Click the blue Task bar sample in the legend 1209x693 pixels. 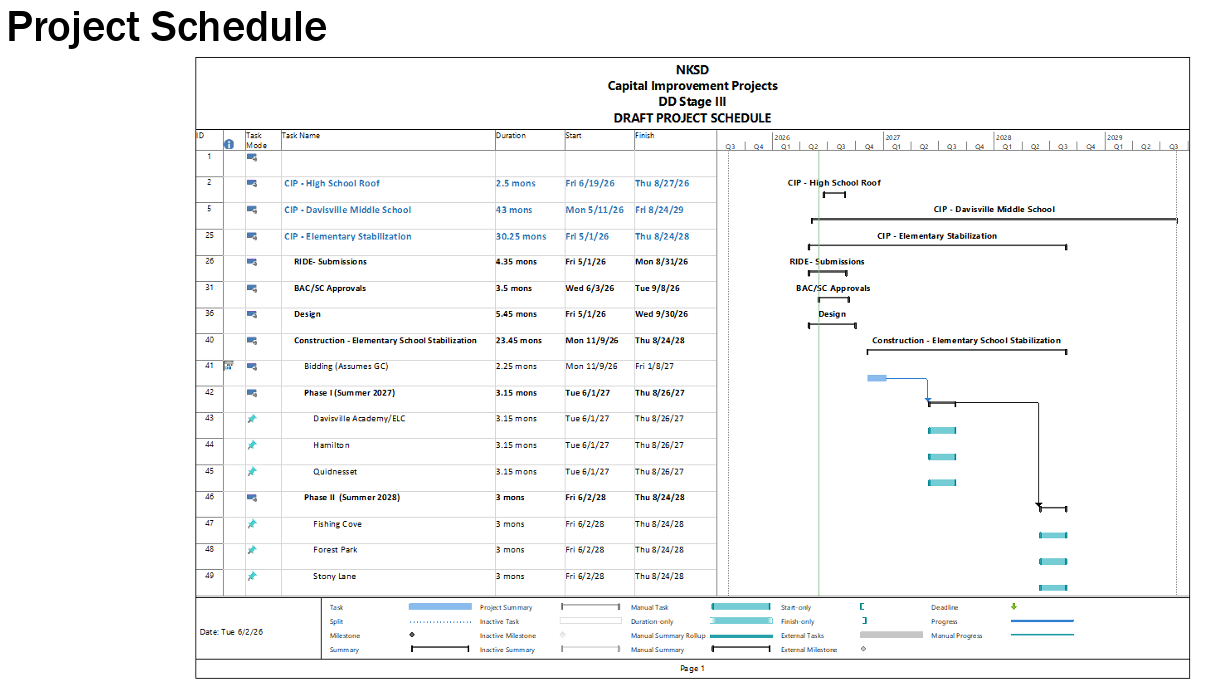coord(440,607)
